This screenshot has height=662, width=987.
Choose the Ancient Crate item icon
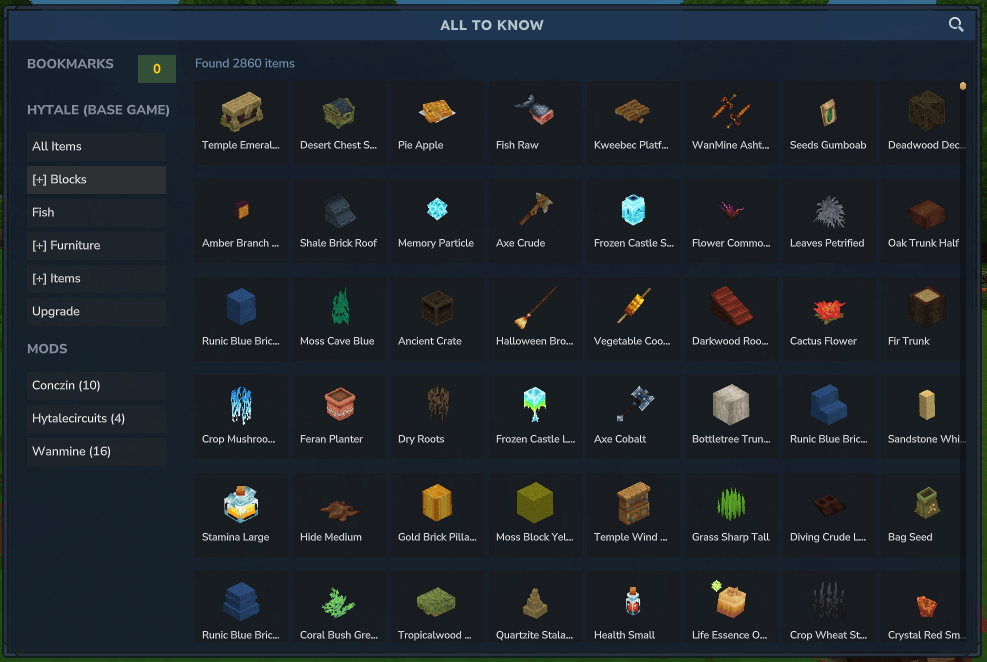pyautogui.click(x=437, y=308)
